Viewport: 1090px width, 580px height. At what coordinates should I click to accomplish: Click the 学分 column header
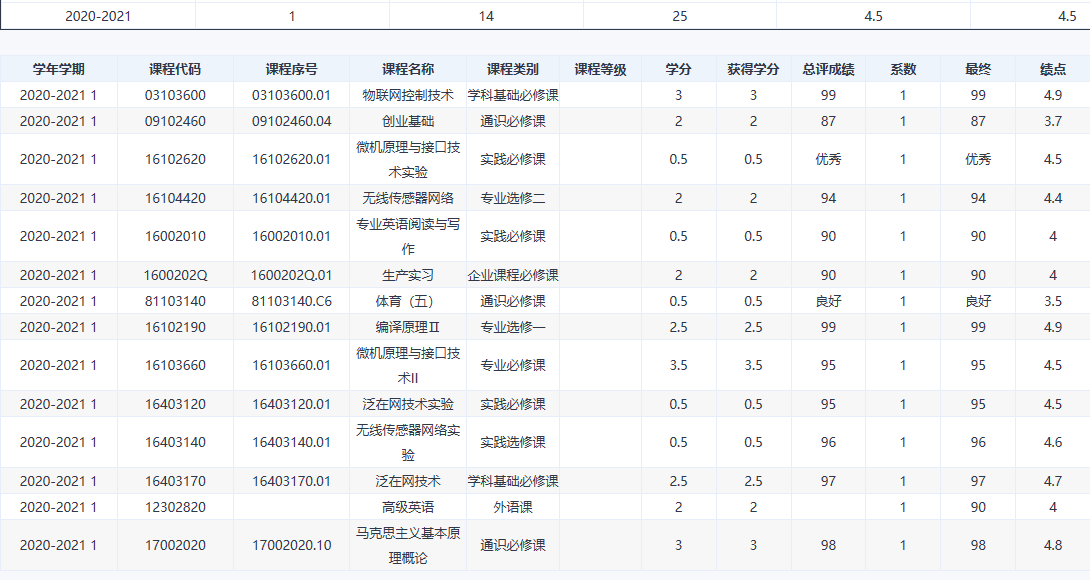678,70
